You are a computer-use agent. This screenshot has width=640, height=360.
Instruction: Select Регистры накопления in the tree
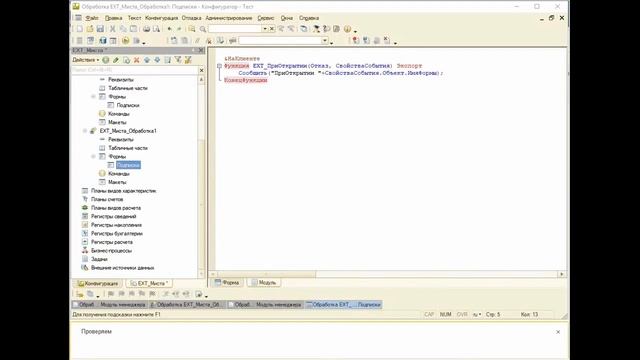[116, 225]
